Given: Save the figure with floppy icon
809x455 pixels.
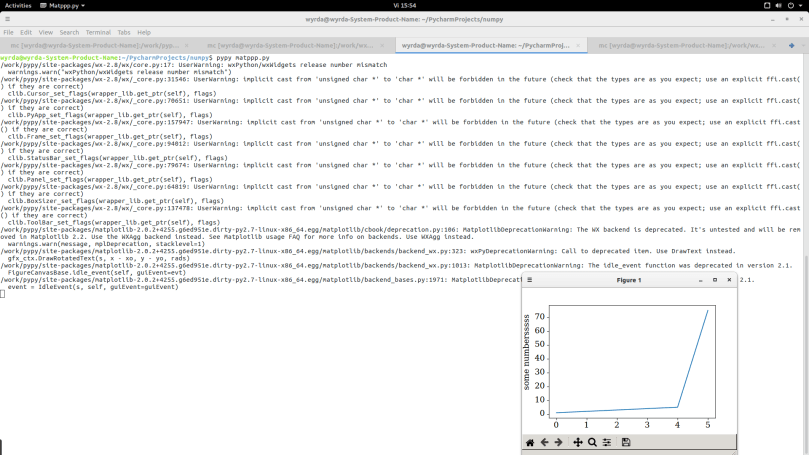Looking at the screenshot, I should coord(626,442).
